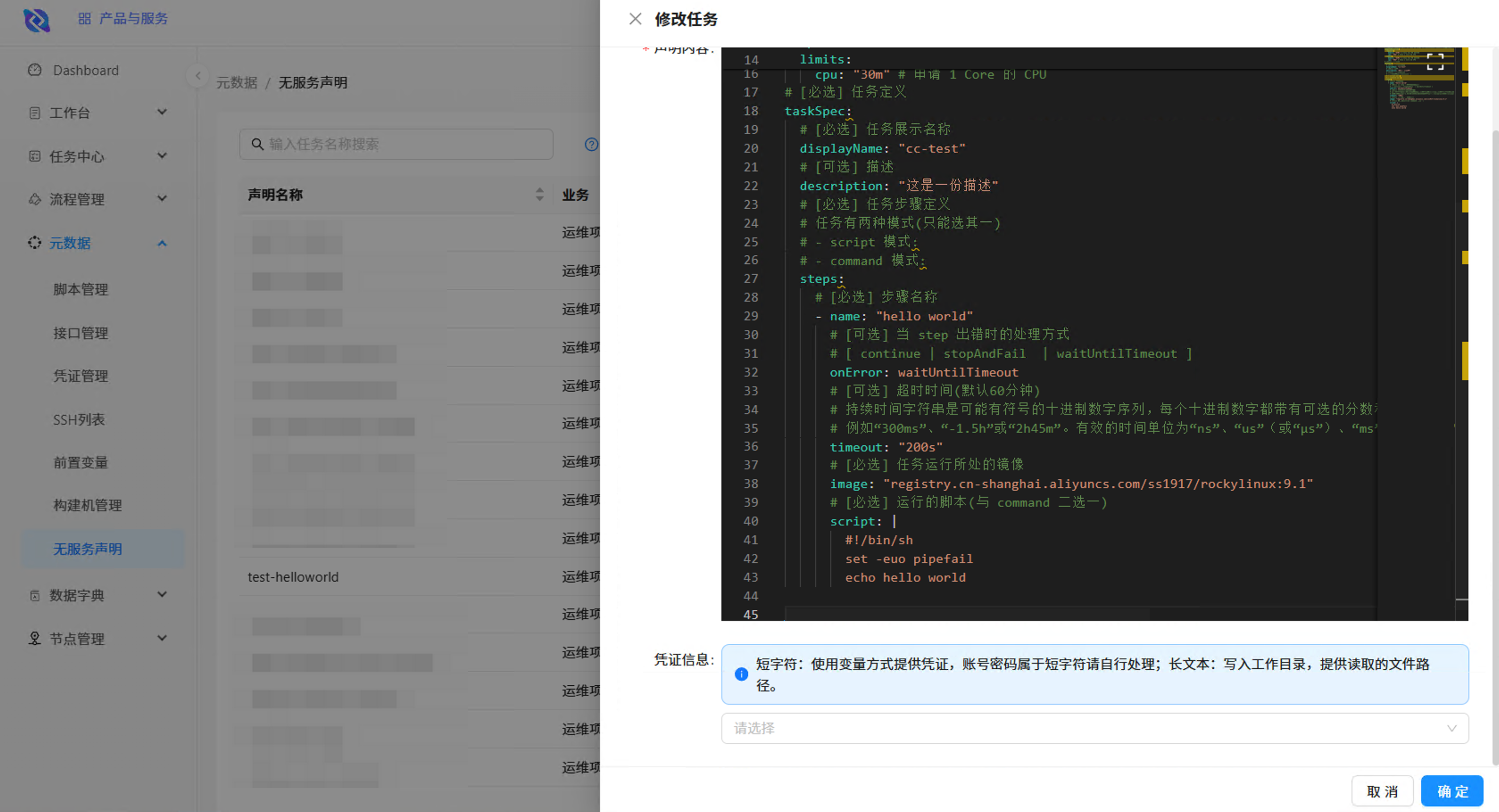Viewport: 1499px width, 812px height.
Task: Click the echo hello world line
Action: click(905, 577)
